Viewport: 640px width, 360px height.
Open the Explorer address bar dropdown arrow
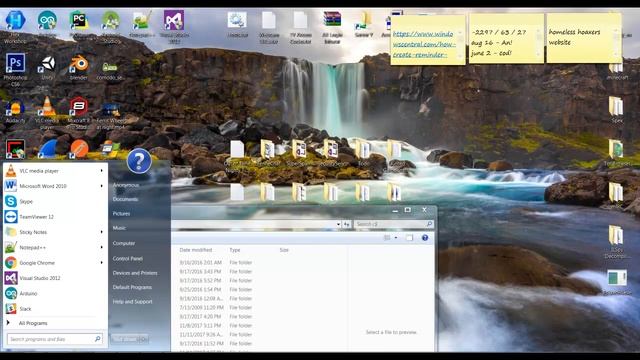click(x=338, y=224)
